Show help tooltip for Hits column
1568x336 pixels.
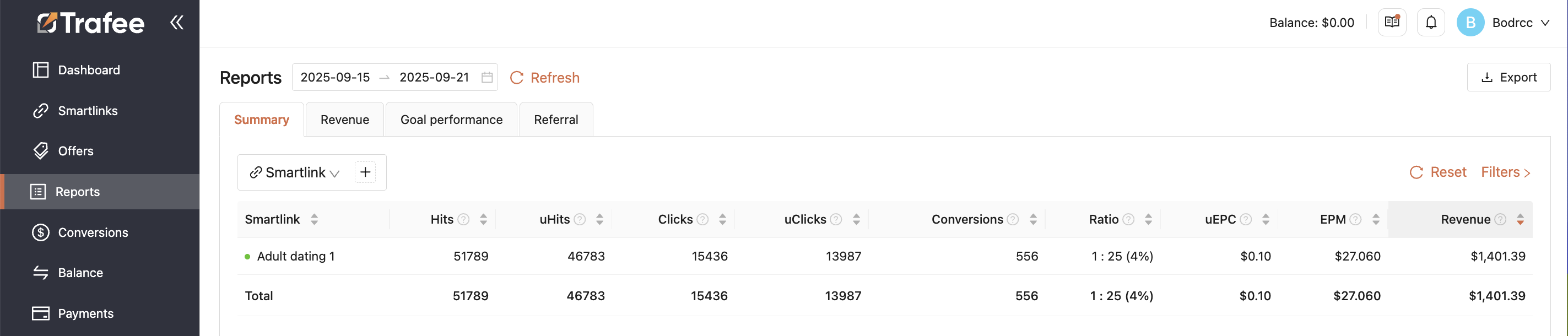point(464,219)
